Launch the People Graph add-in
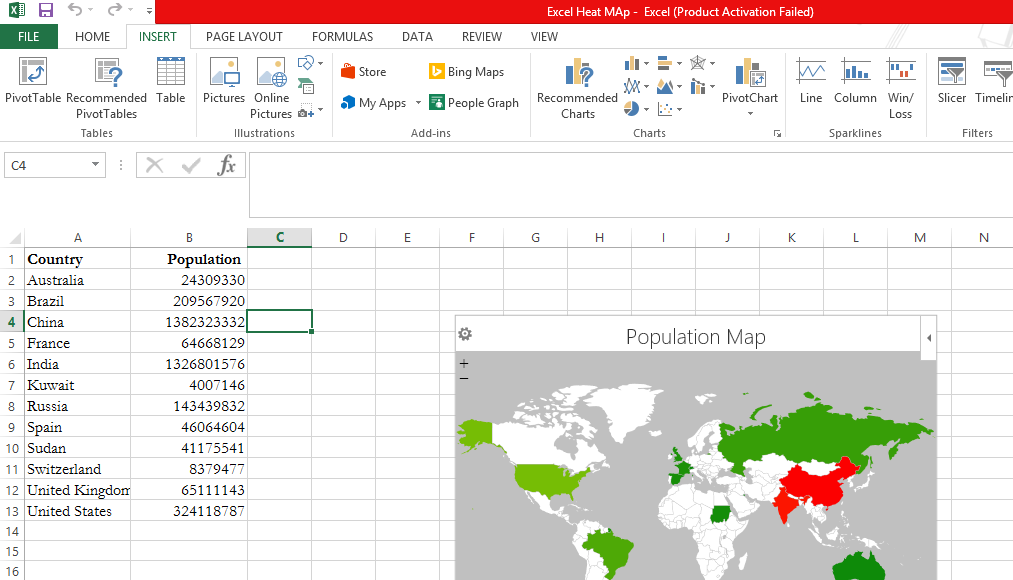Image resolution: width=1013 pixels, height=580 pixels. tap(474, 102)
